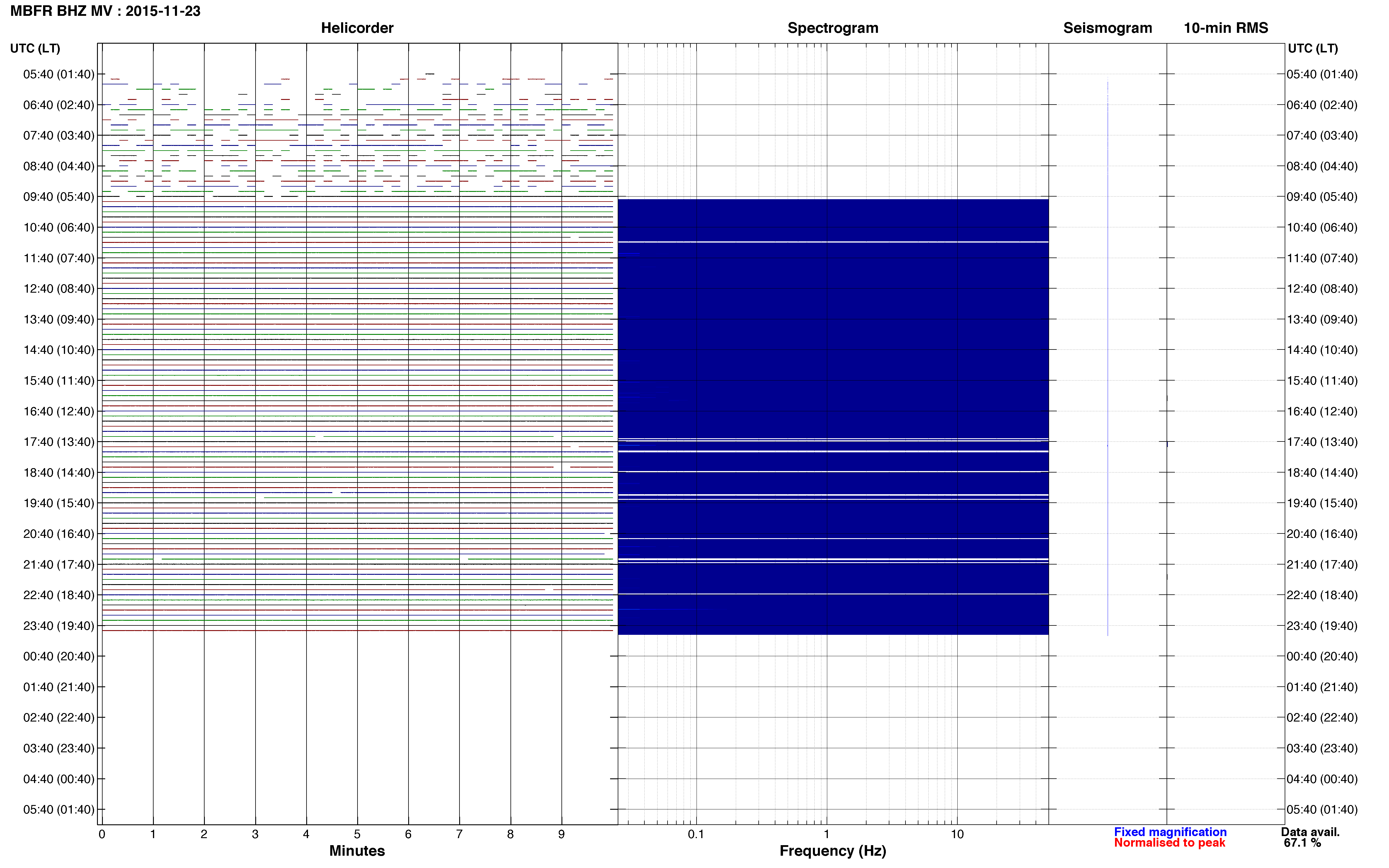Click right-axis time label '01:40 (21:40)'
This screenshot has width=1389, height=868.
coord(1322,687)
